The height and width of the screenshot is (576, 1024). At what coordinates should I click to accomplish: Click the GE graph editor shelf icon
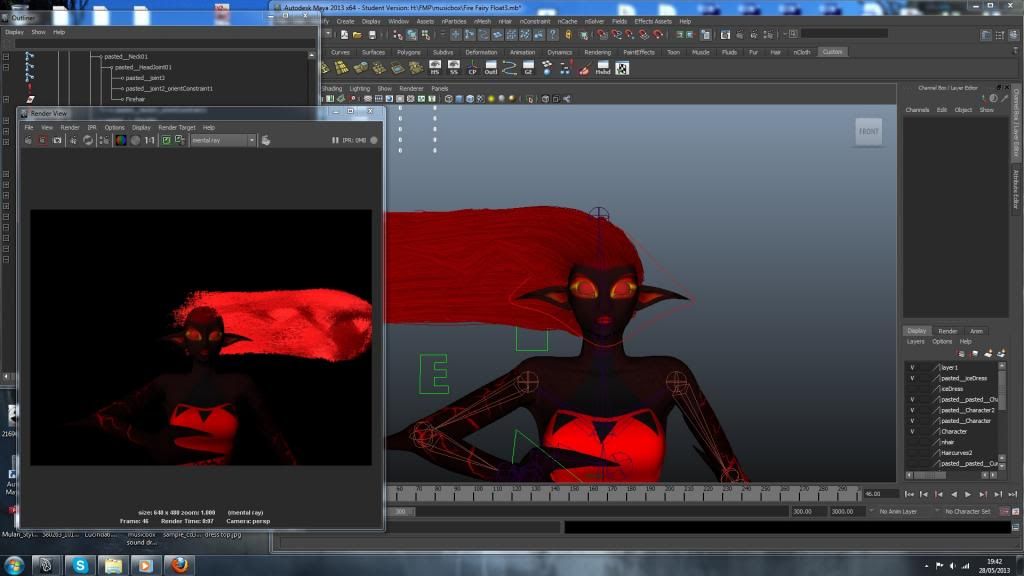pyautogui.click(x=529, y=68)
